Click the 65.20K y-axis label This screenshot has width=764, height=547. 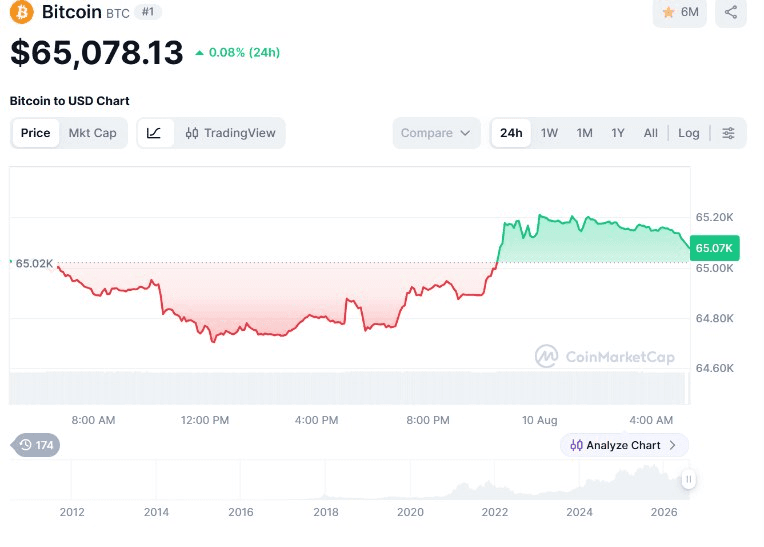[714, 217]
